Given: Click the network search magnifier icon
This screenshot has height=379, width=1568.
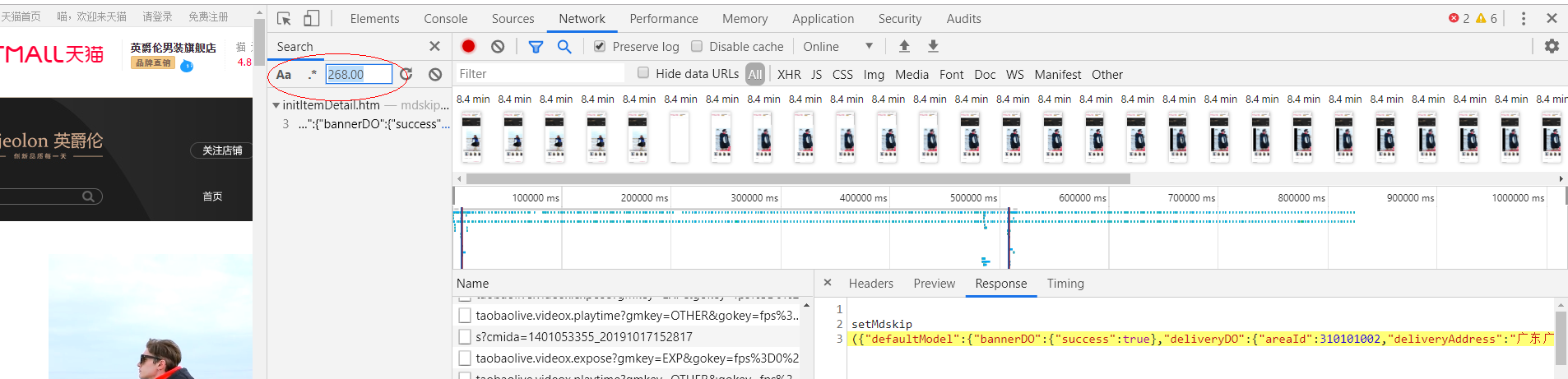Looking at the screenshot, I should coord(564,47).
